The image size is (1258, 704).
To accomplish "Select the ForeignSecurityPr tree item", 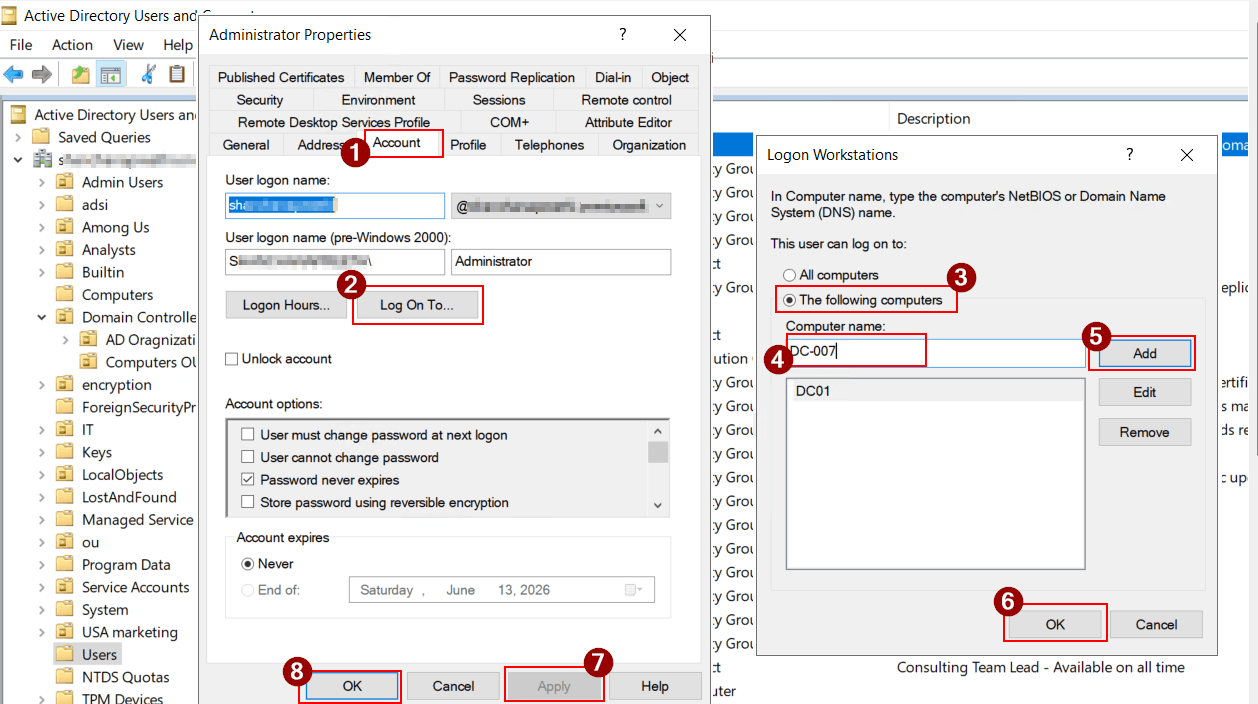I will [138, 407].
